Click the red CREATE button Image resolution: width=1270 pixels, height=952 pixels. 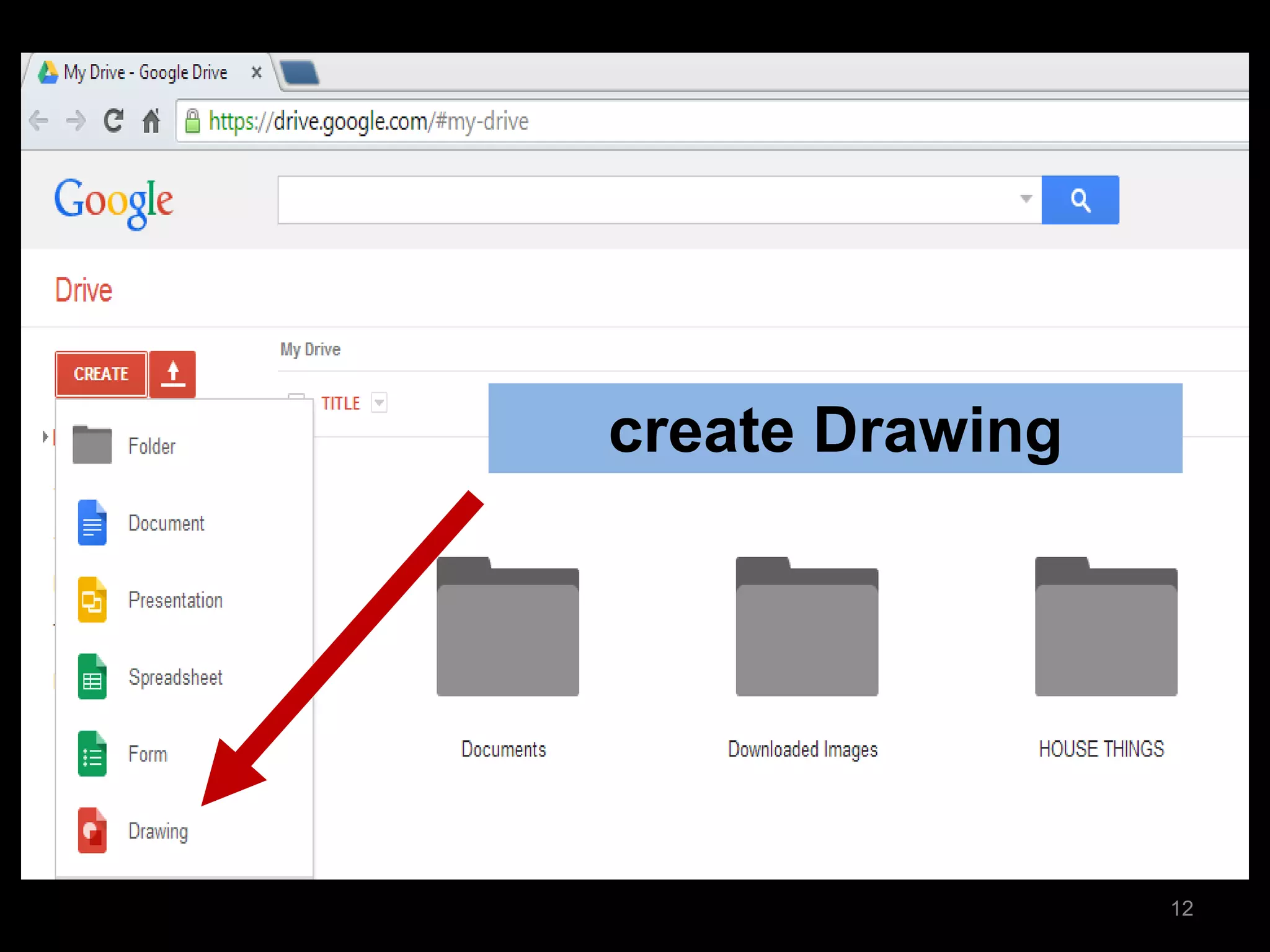click(x=101, y=374)
